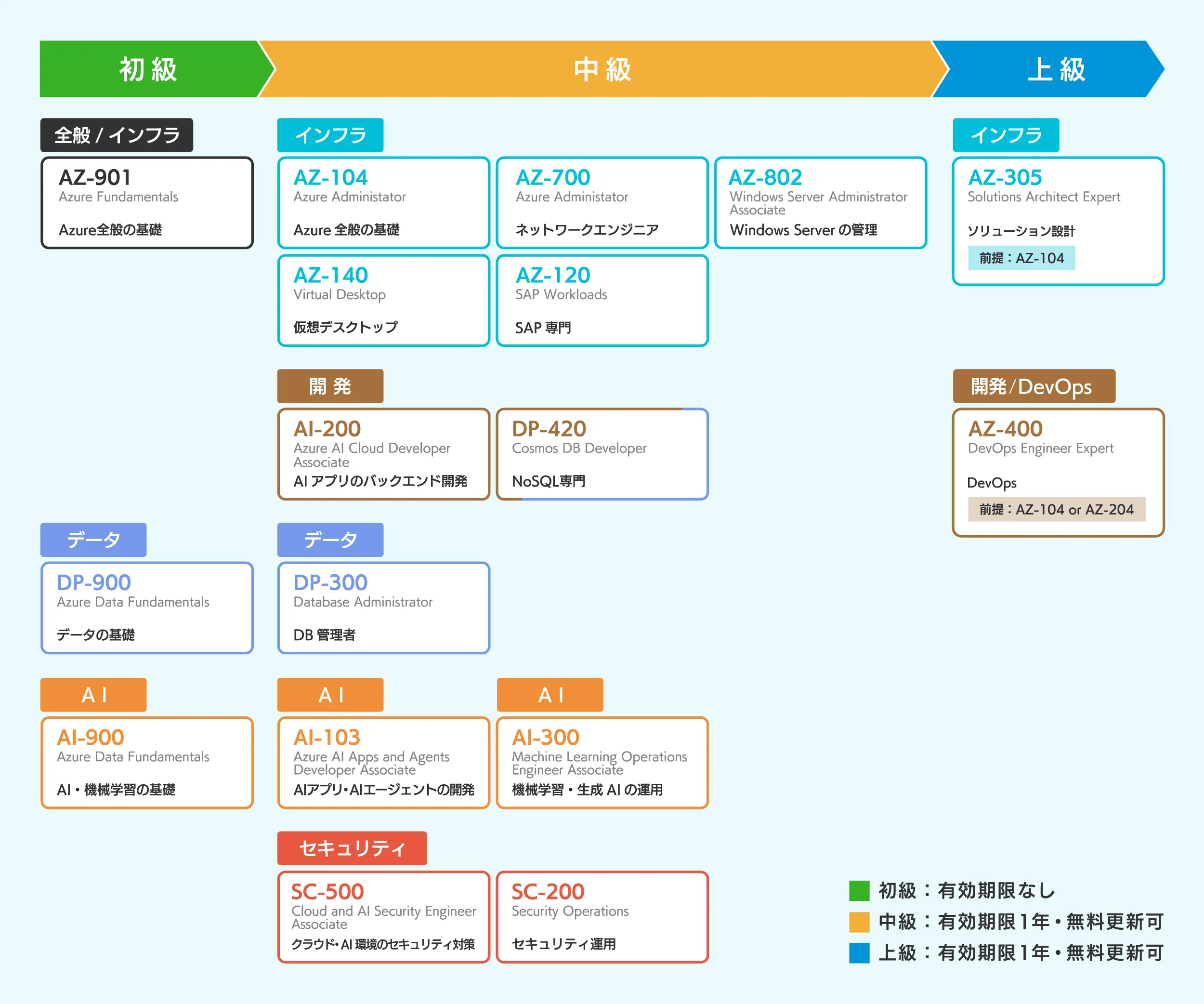Click the blue legend square for 上級
This screenshot has width=1204, height=1004.
point(860,953)
